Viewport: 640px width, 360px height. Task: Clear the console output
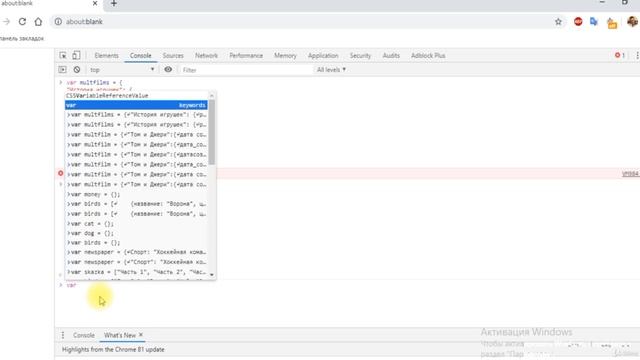(x=77, y=70)
